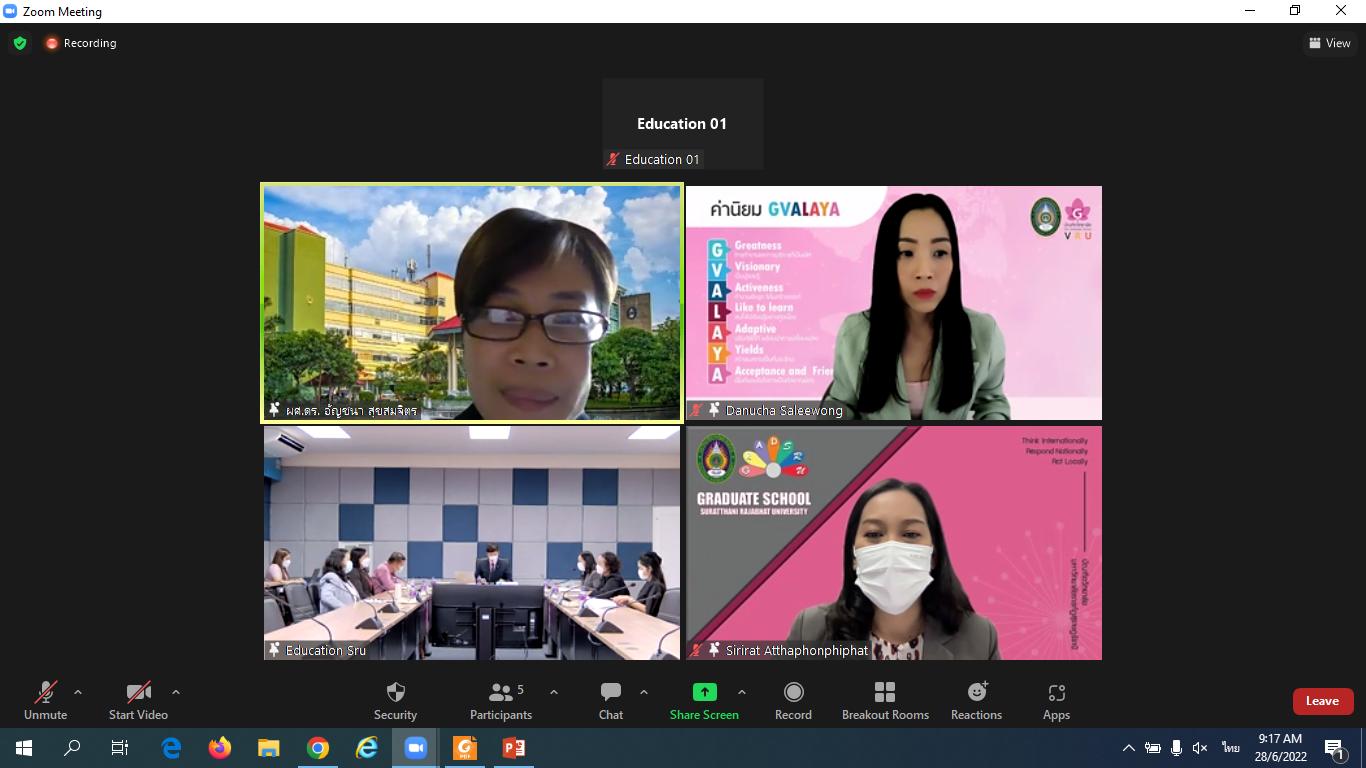Open Windows taskbar search
Screen dimensions: 1366x768
[72, 748]
